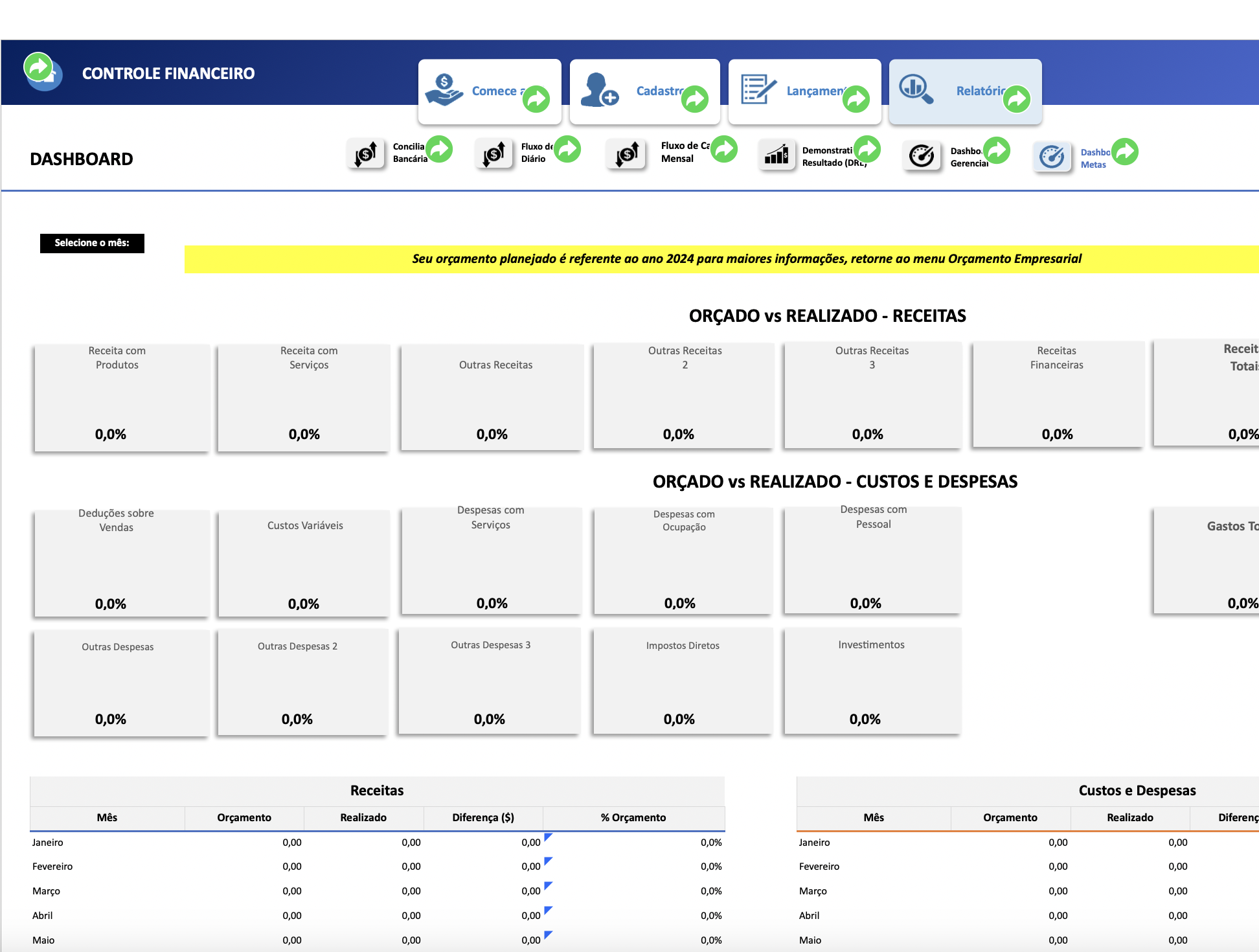
Task: Click the Receitas table title
Action: tap(377, 790)
